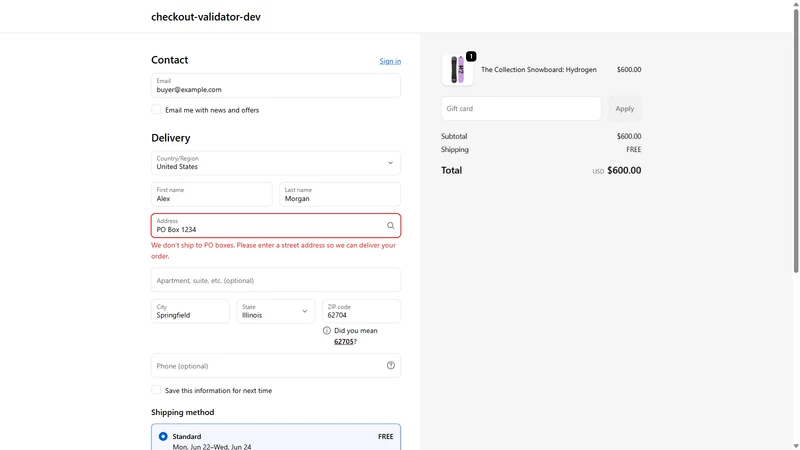Image resolution: width=800 pixels, height=450 pixels.
Task: Select the Standard shipping radio button
Action: [x=163, y=436]
